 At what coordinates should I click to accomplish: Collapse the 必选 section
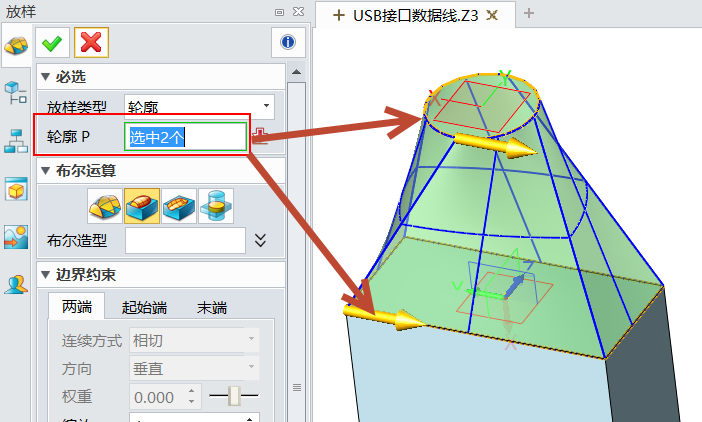tap(45, 76)
